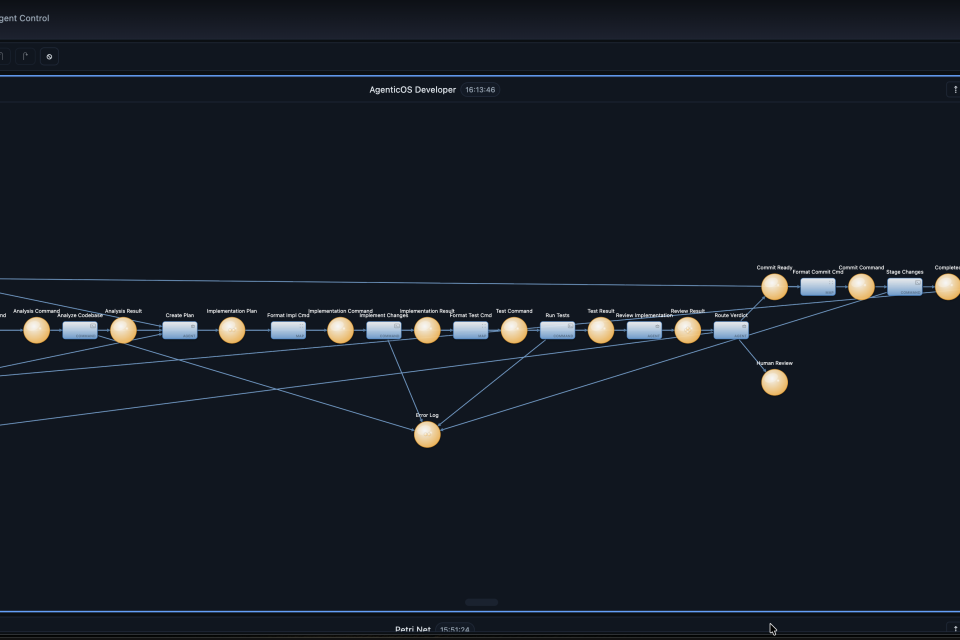Select the Analyze Codebase command transition
960x640 pixels.
click(x=80, y=330)
